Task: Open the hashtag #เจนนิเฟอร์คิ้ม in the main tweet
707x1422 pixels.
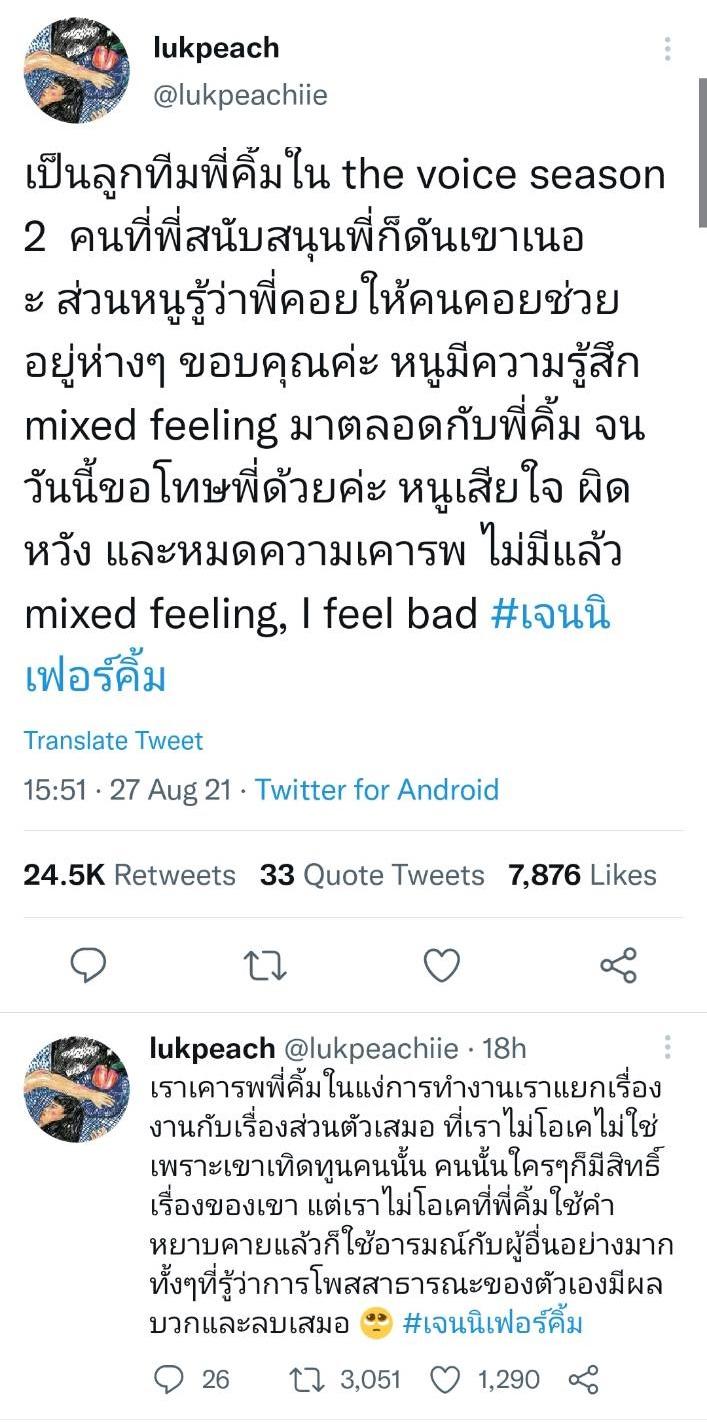Action: 550,614
